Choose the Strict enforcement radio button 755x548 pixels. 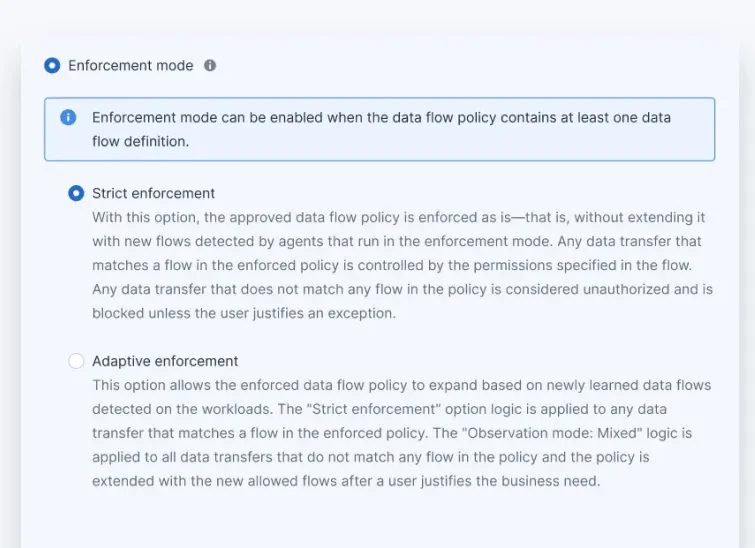tap(76, 193)
